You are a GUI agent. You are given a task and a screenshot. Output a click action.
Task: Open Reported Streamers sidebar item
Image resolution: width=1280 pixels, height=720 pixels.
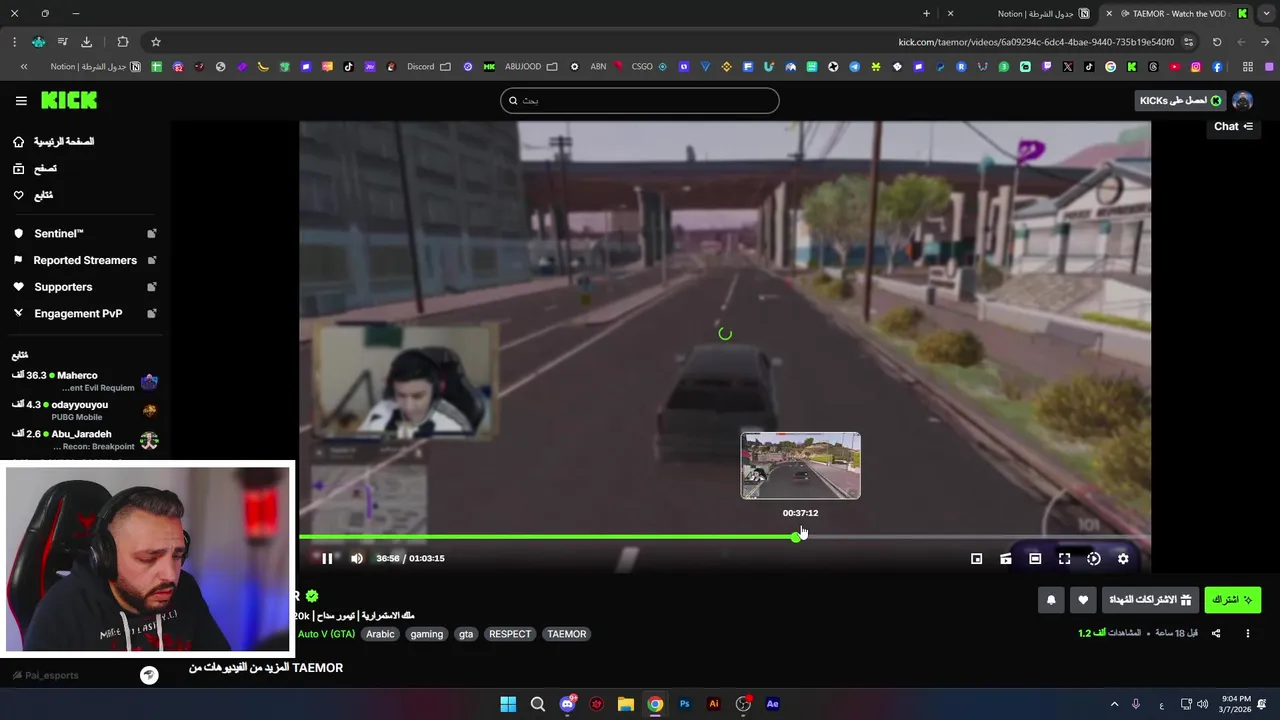click(x=85, y=260)
